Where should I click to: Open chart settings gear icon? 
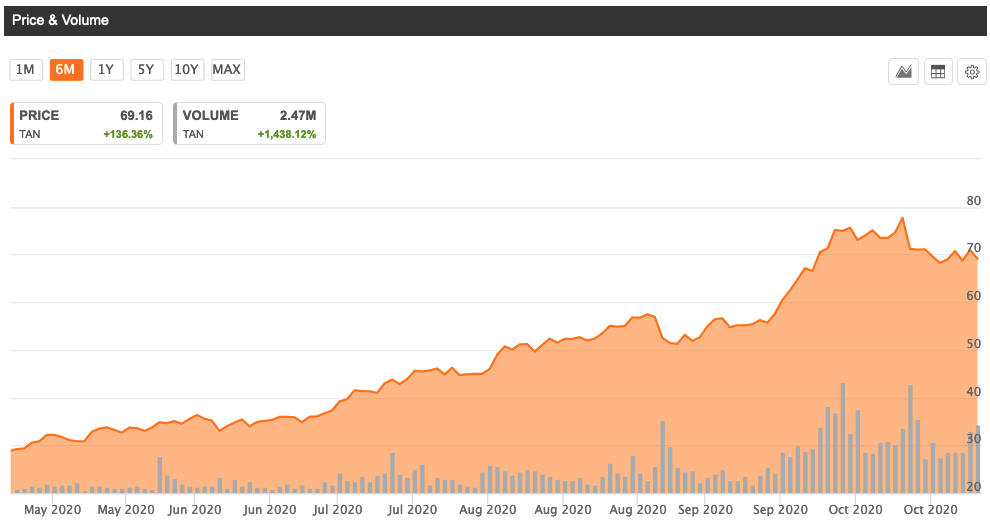(971, 71)
